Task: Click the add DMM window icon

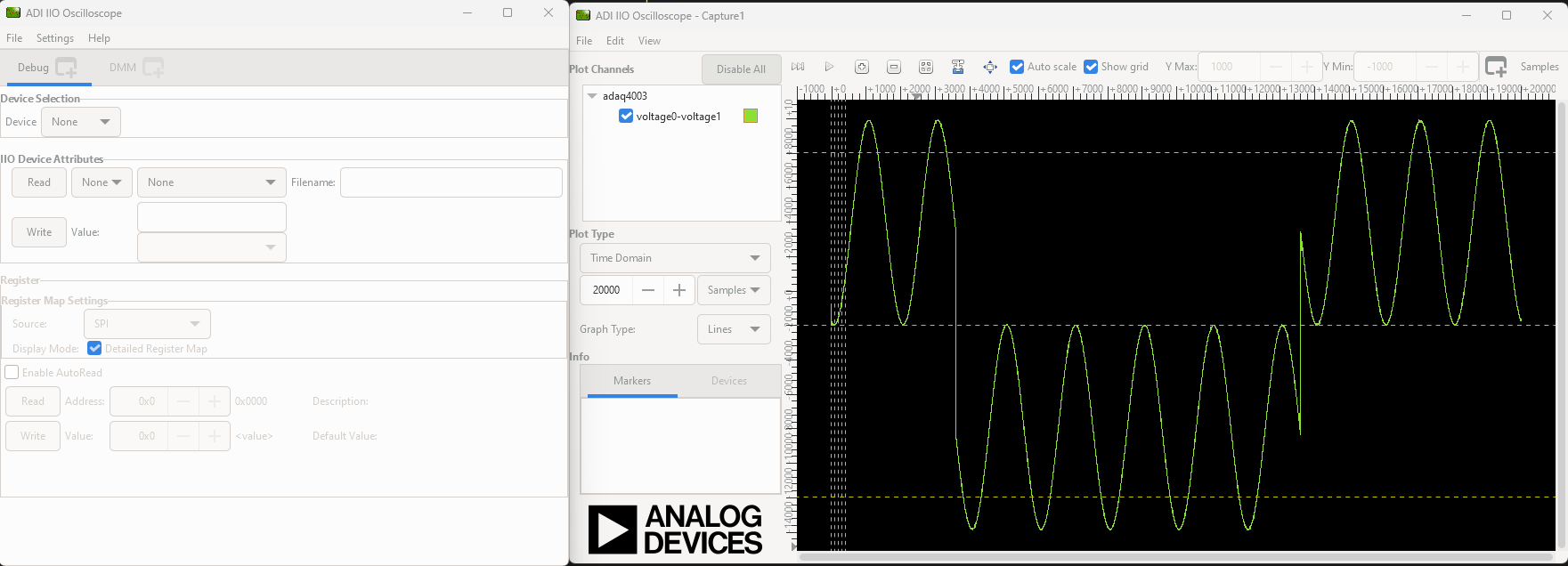Action: [x=153, y=67]
